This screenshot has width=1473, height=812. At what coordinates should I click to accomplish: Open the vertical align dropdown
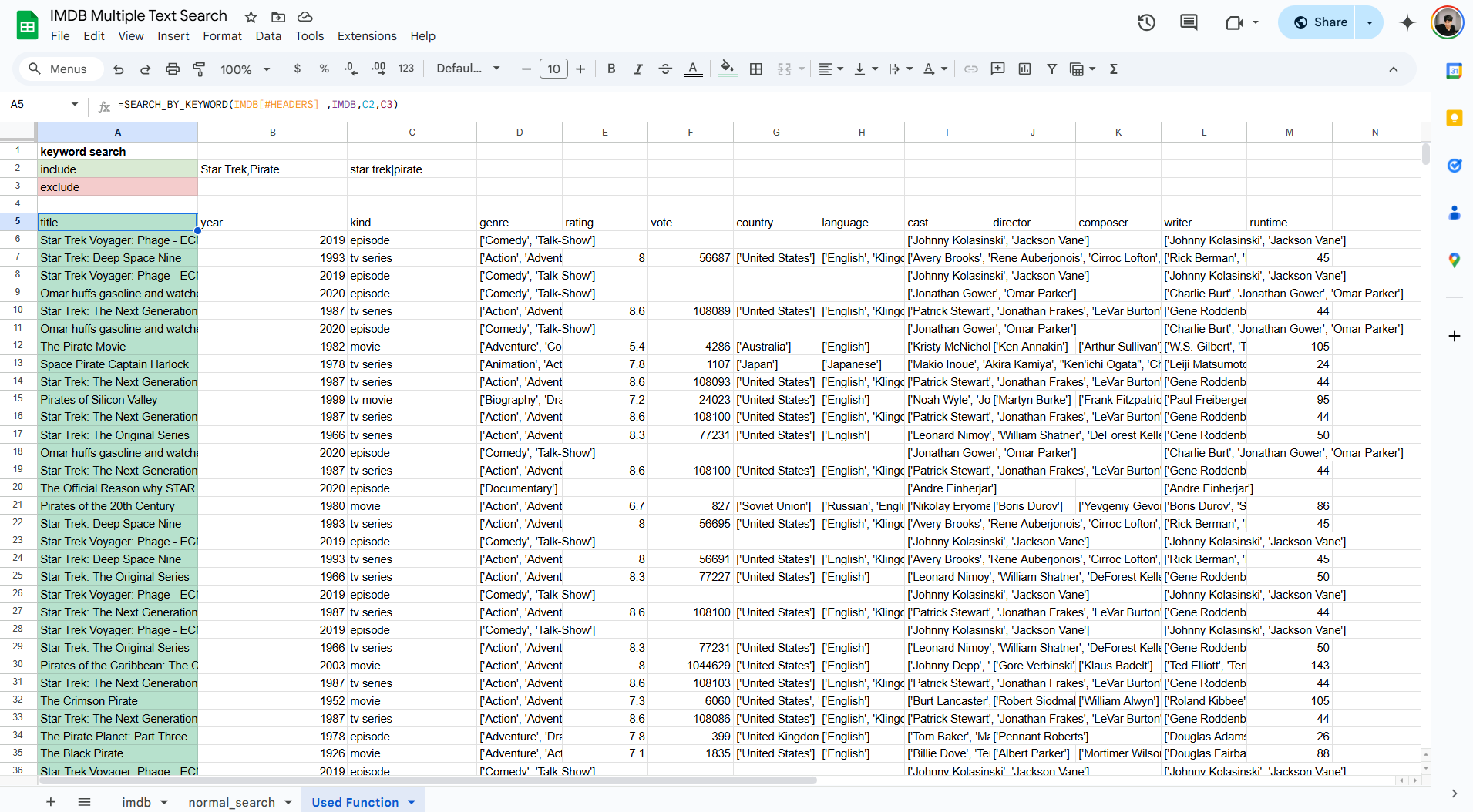click(x=866, y=69)
